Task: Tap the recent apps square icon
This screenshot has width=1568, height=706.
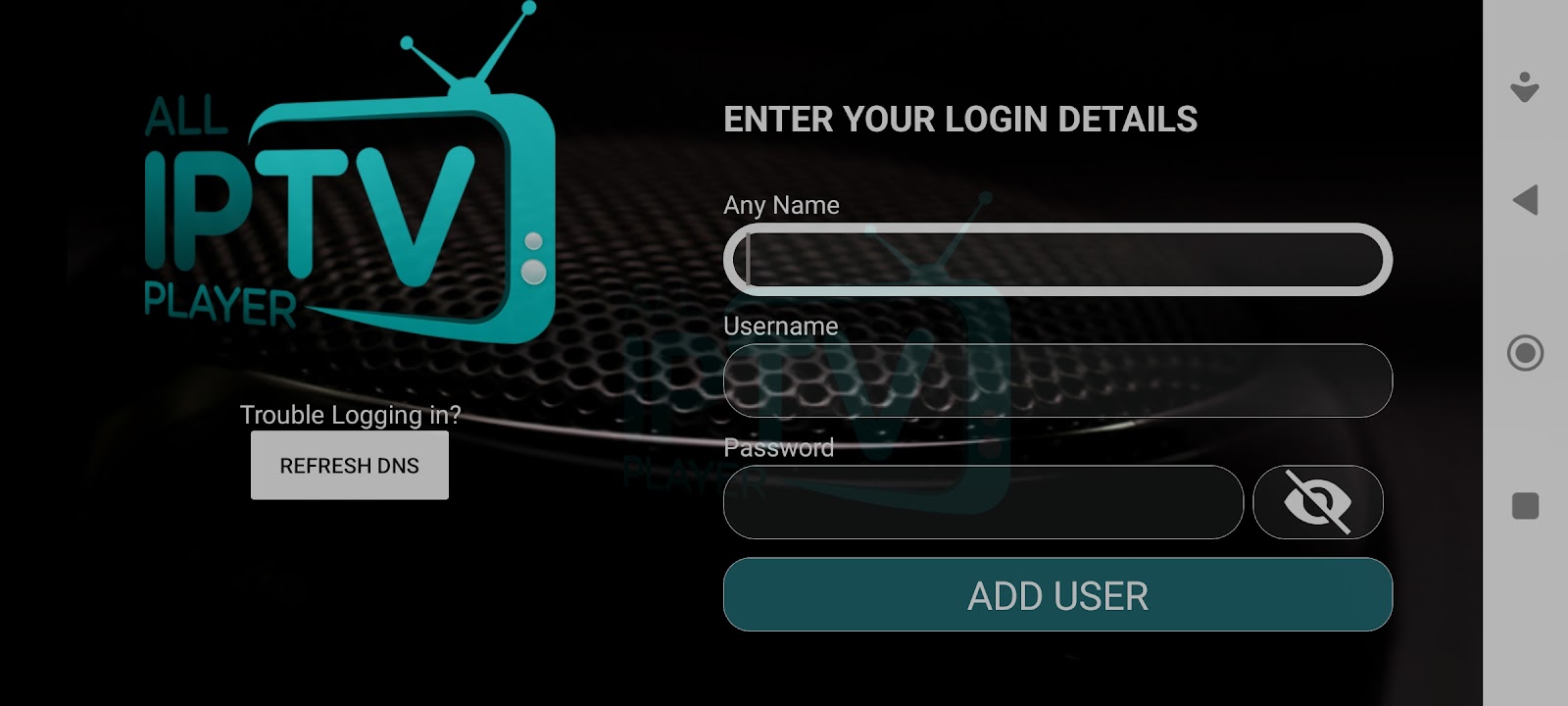Action: pyautogui.click(x=1525, y=506)
